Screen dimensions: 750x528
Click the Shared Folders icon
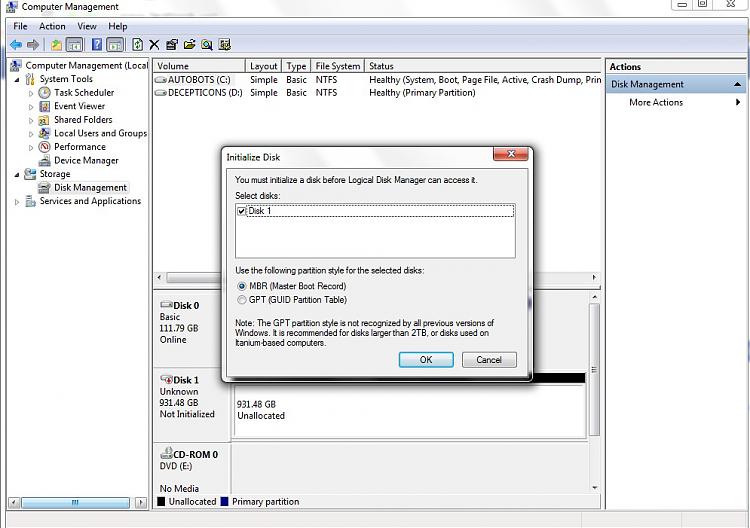click(x=44, y=120)
